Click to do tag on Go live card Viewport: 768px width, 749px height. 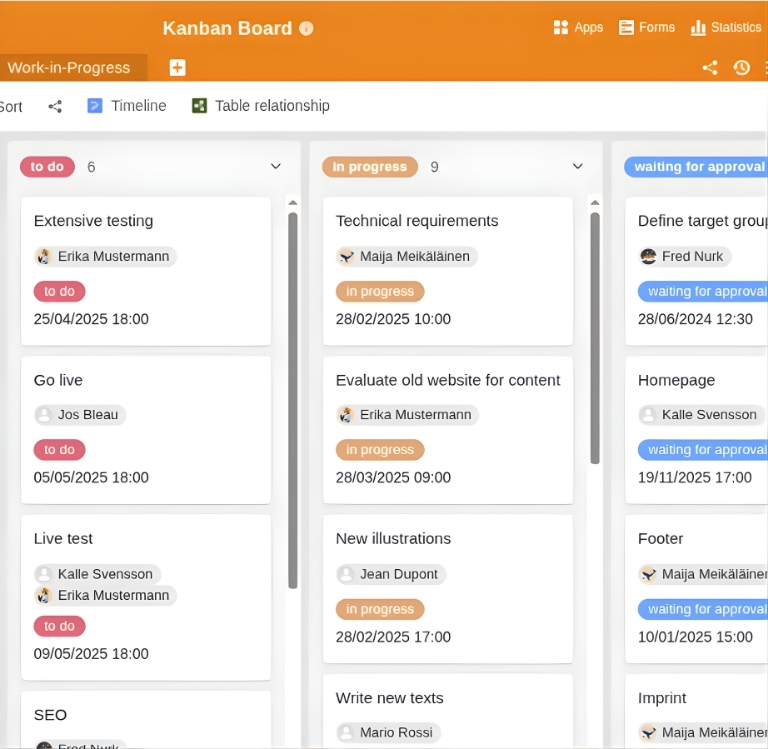(x=59, y=450)
